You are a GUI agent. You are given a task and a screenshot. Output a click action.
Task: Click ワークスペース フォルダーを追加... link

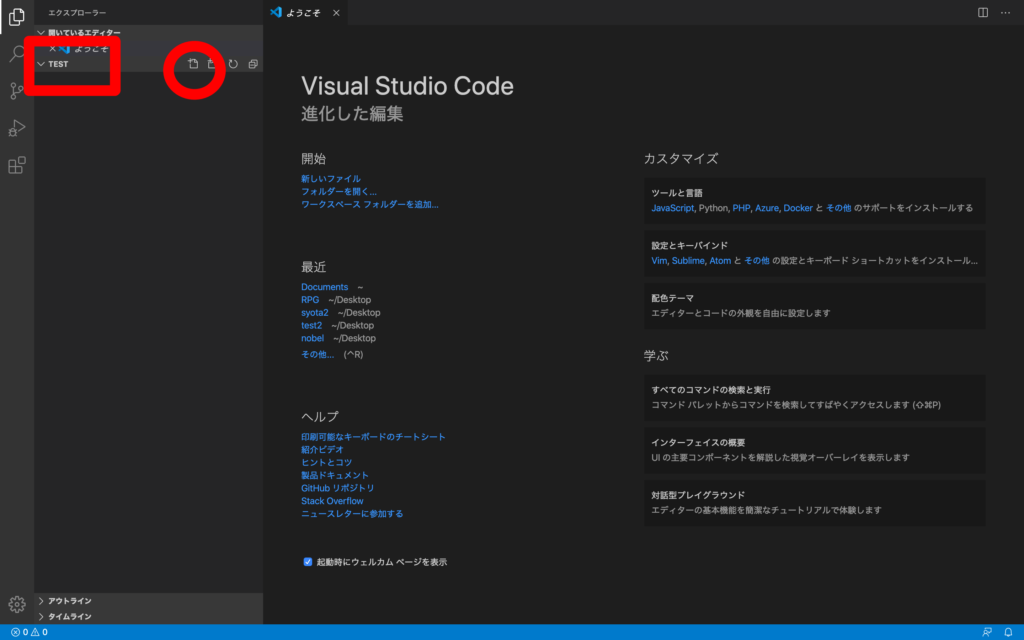click(370, 204)
